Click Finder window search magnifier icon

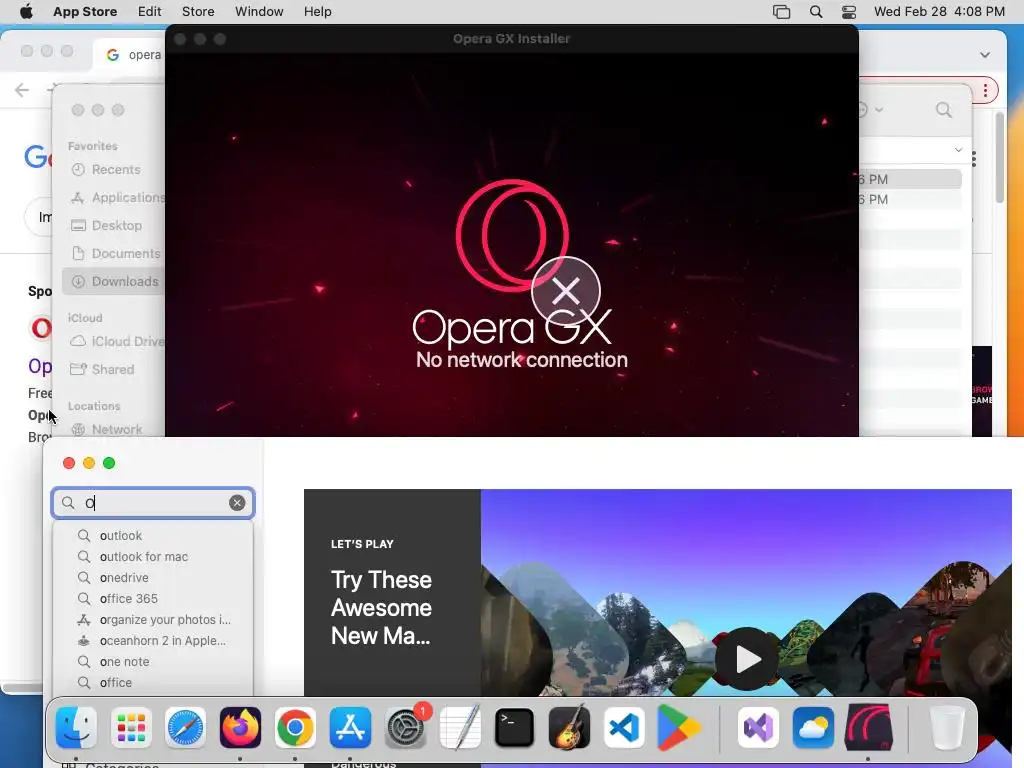pos(944,110)
